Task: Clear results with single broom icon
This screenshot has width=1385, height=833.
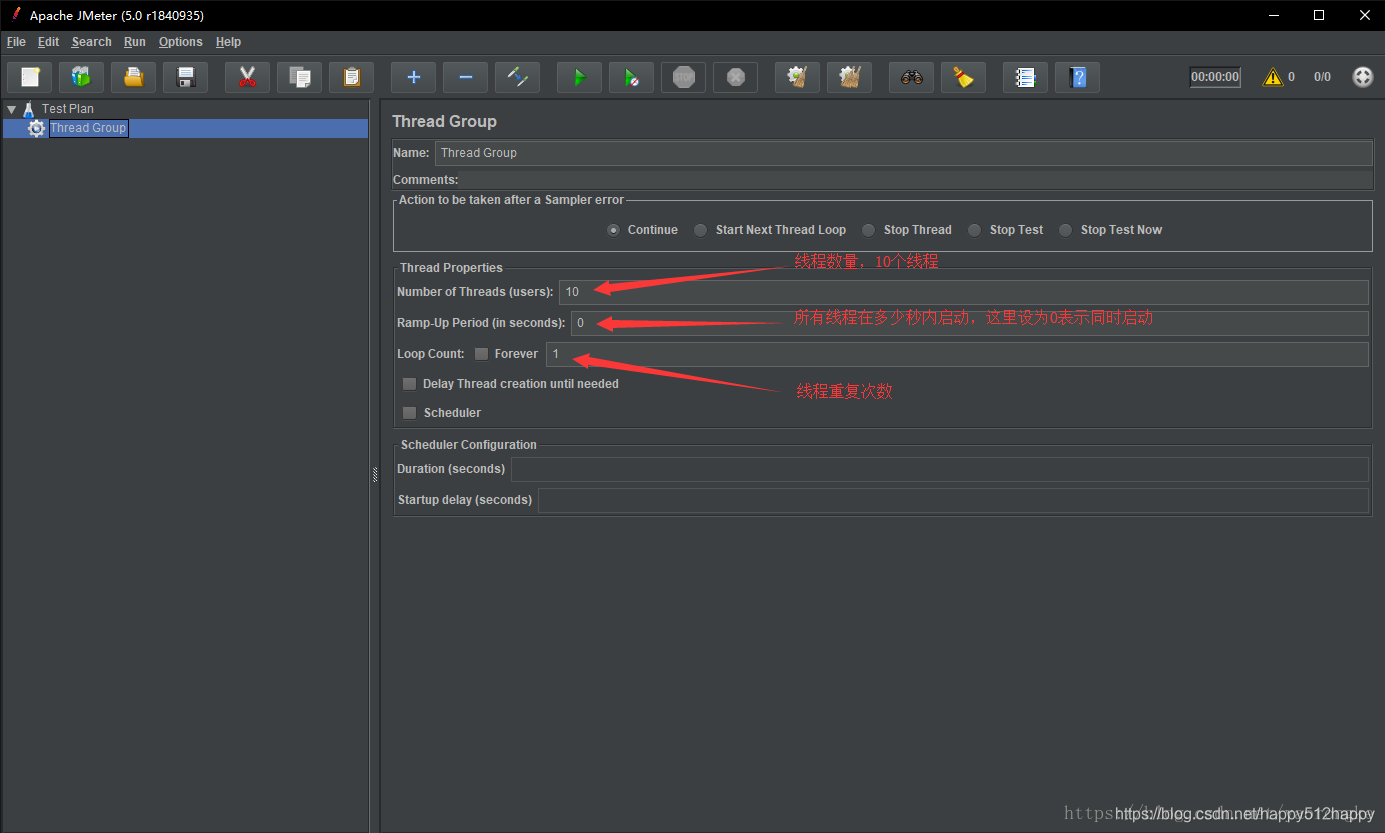Action: [797, 77]
